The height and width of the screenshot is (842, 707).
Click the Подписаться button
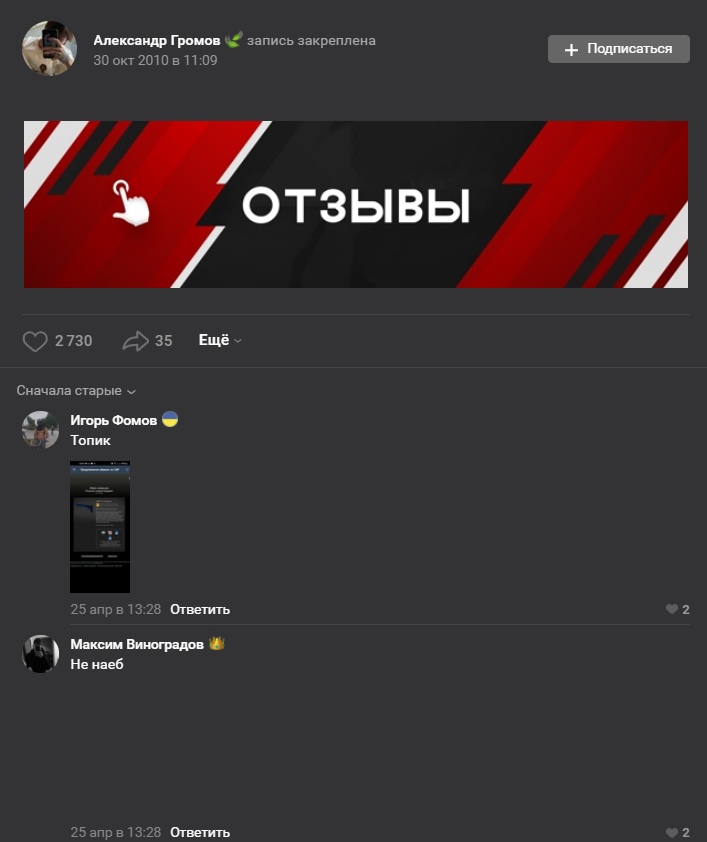618,49
